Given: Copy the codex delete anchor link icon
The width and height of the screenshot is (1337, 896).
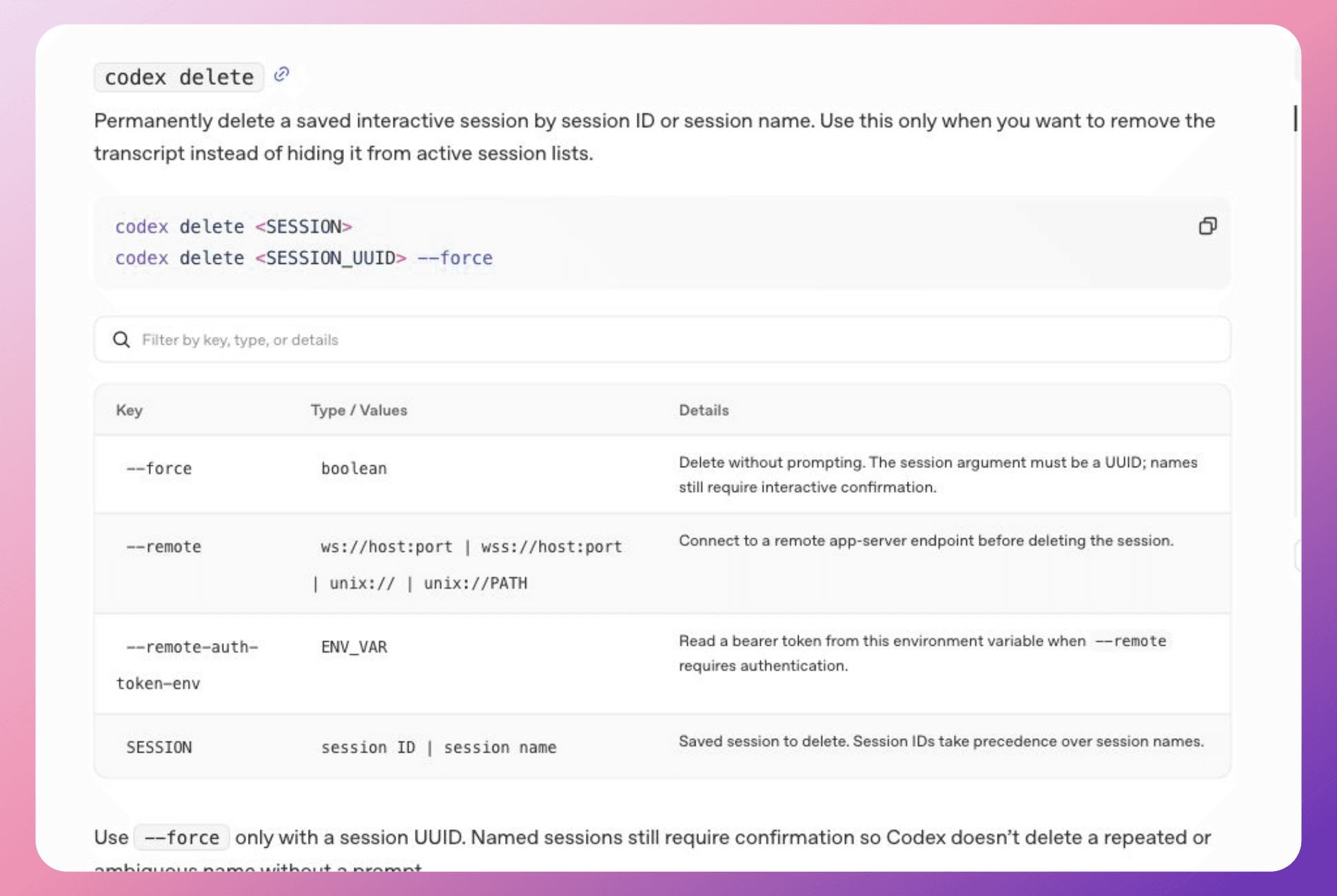Looking at the screenshot, I should click(x=281, y=74).
